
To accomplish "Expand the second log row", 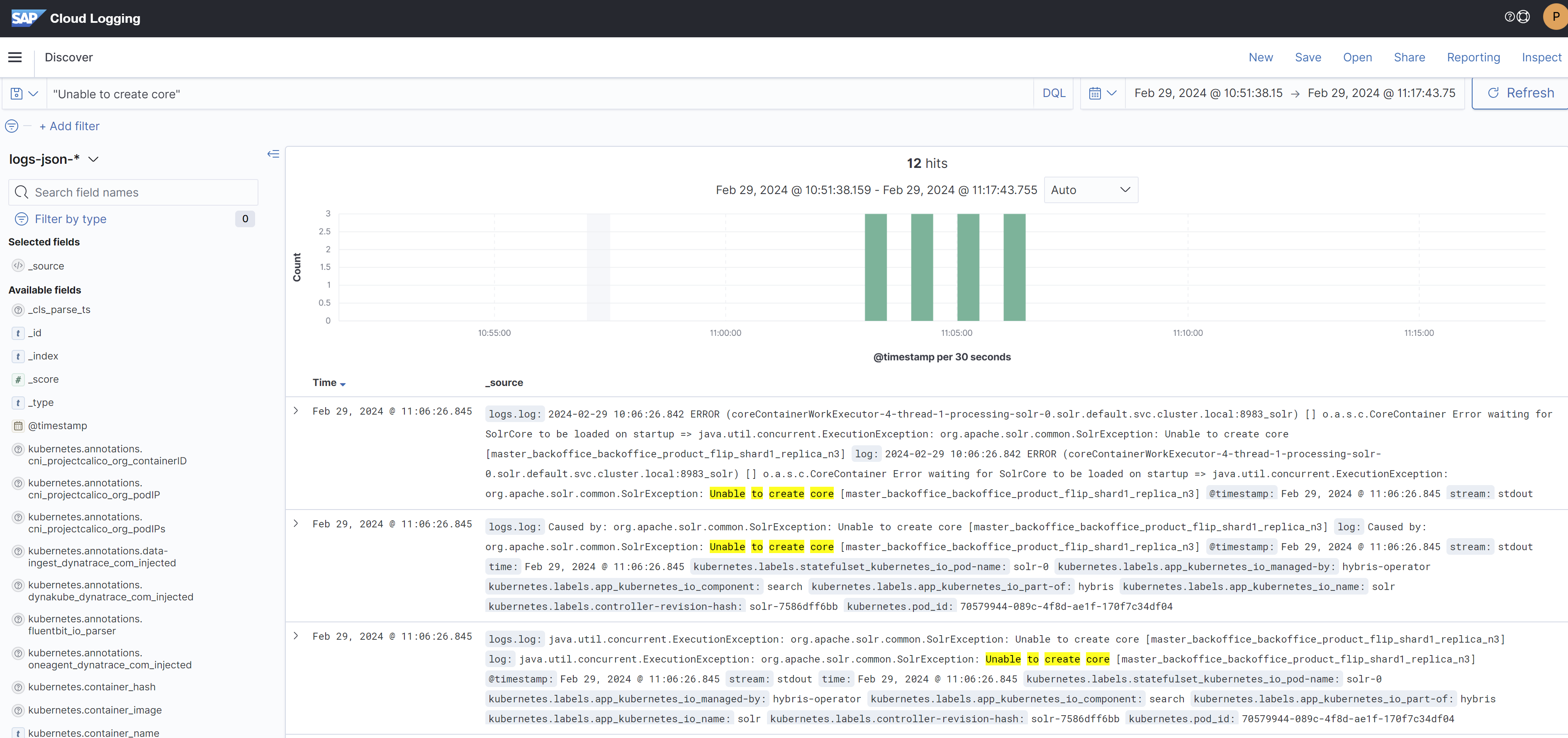I will [297, 523].
